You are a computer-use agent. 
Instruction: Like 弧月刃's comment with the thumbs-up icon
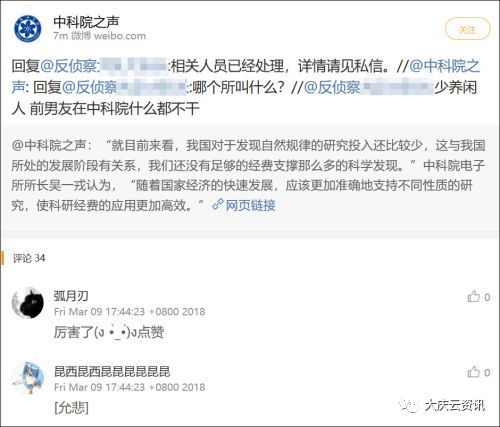coord(473,296)
